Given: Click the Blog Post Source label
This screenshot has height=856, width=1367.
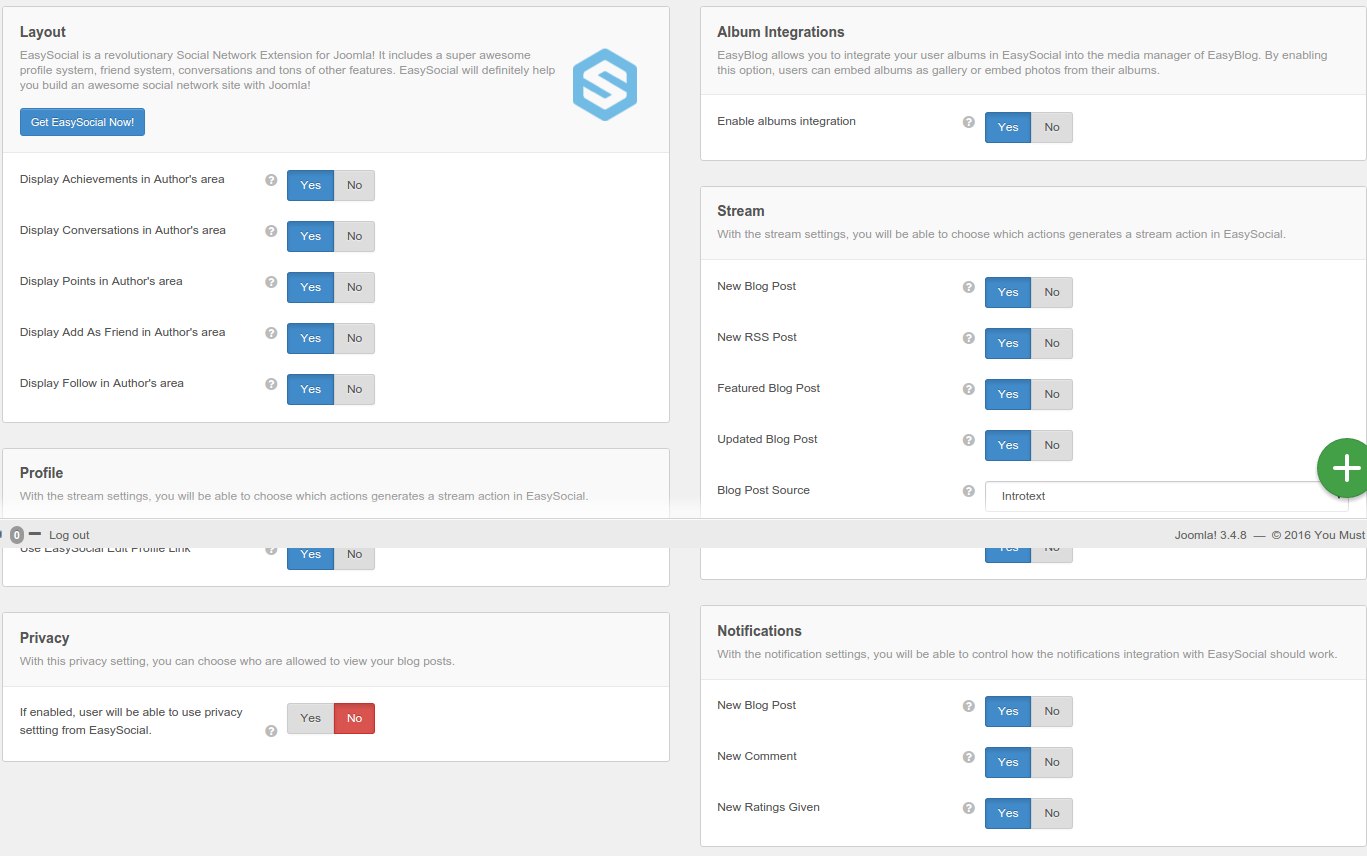Looking at the screenshot, I should tap(763, 490).
